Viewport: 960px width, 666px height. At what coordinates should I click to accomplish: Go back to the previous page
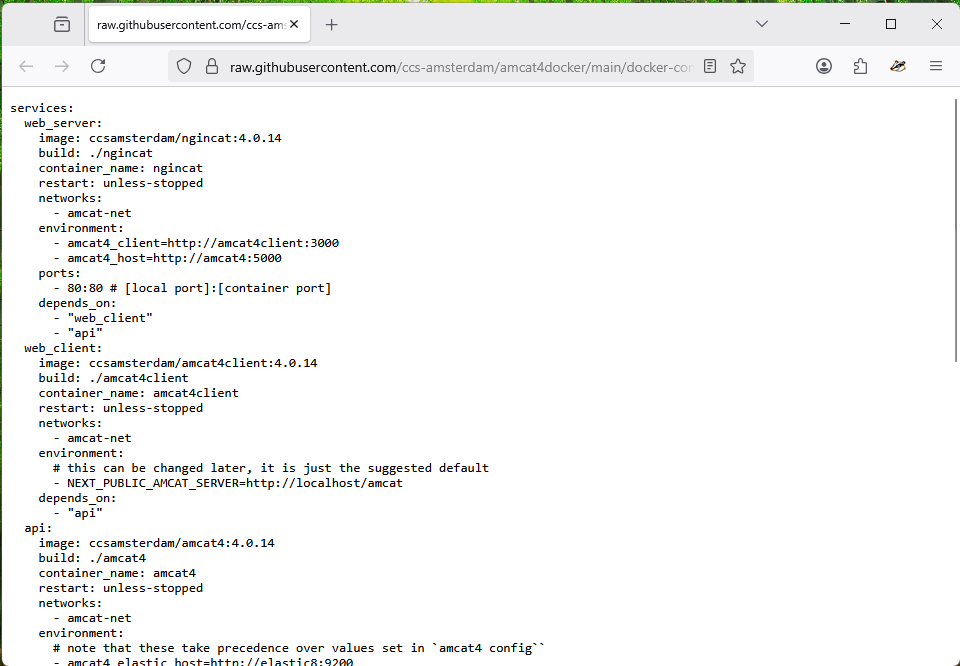26,66
